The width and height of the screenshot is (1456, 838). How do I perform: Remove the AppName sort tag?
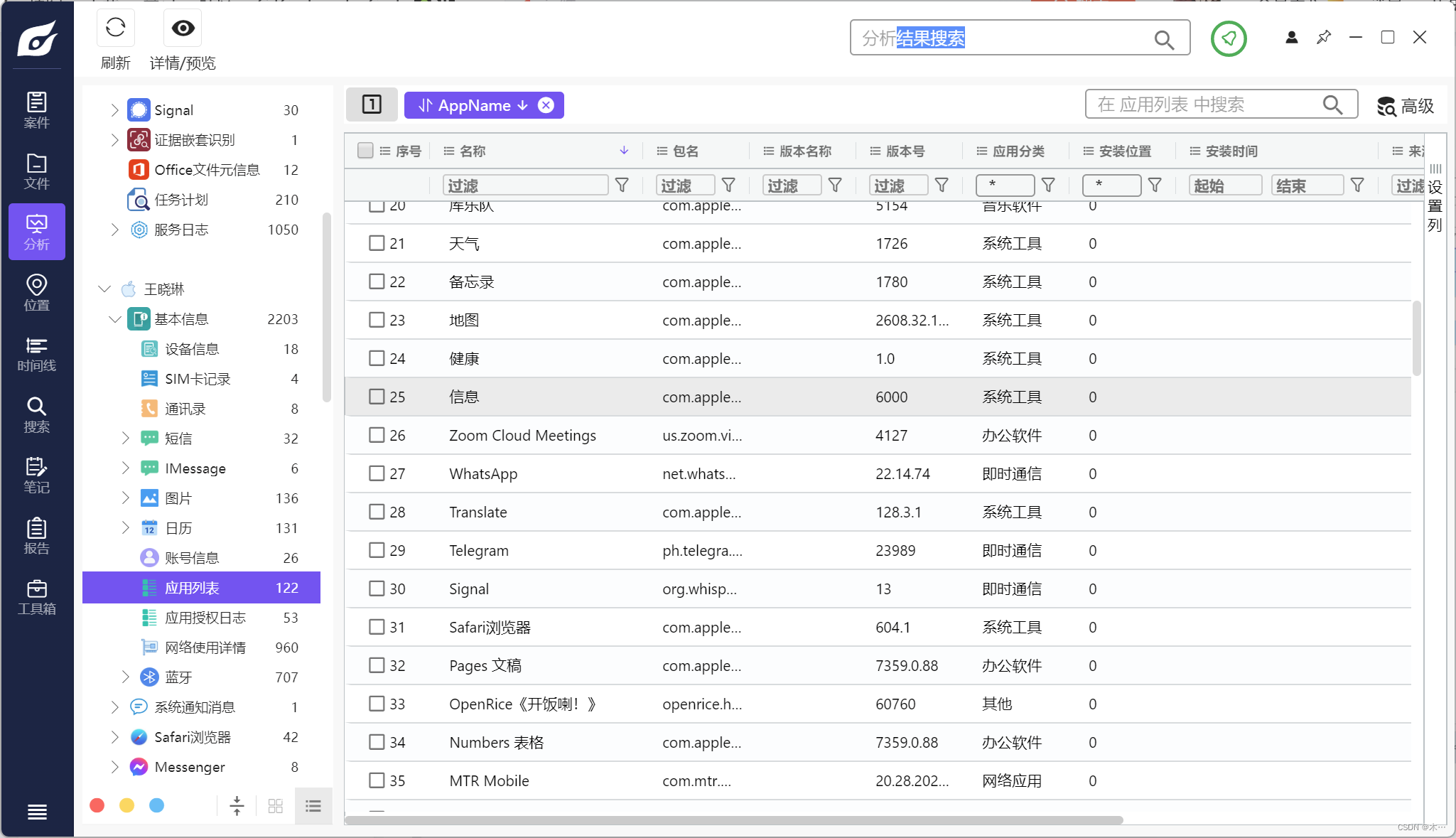click(546, 105)
